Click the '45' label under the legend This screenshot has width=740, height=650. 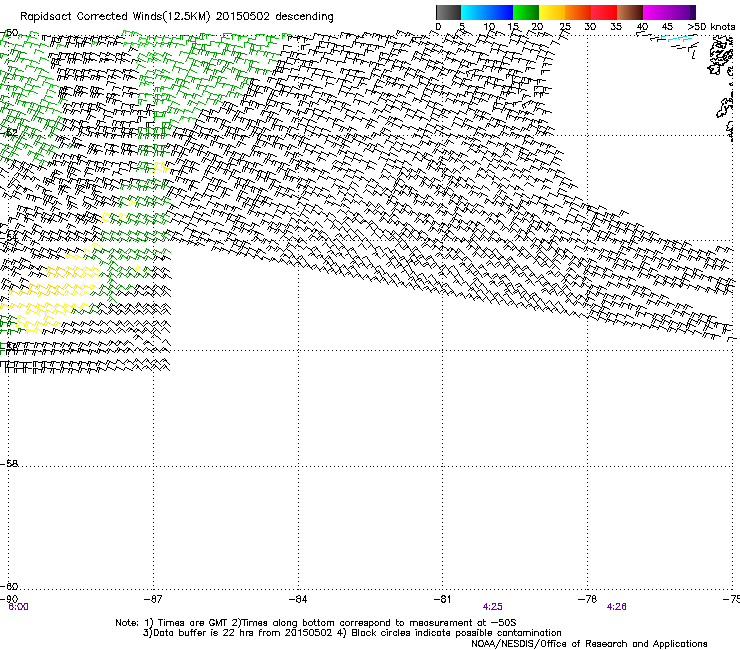click(x=667, y=27)
